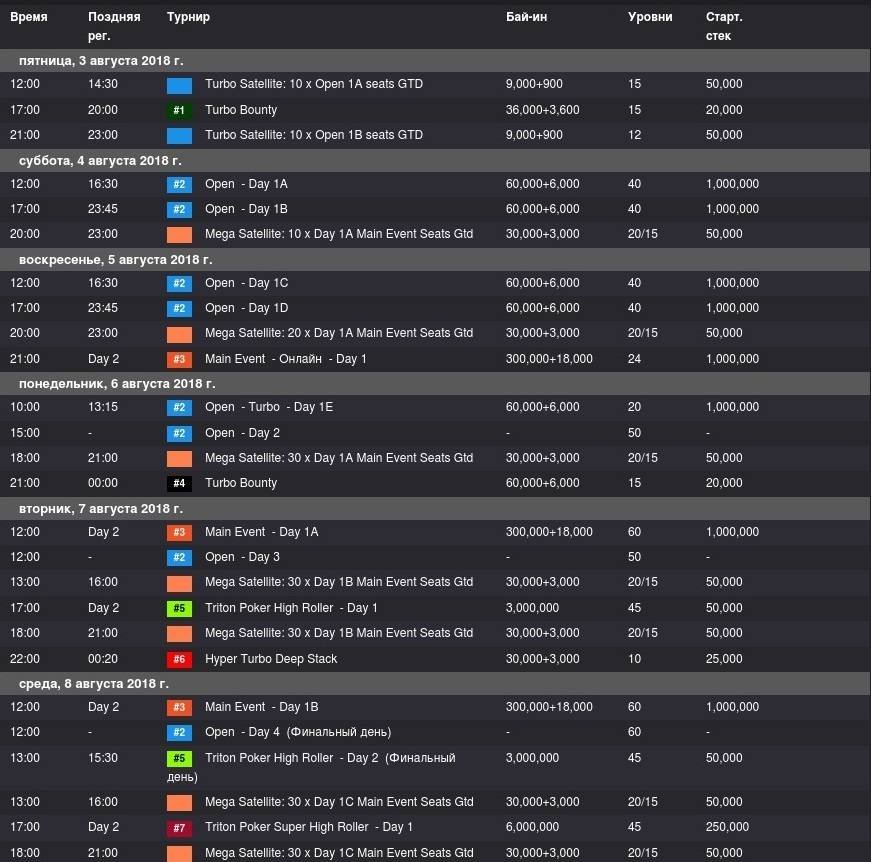Click the Время column header
Viewport: 871px width, 862px height.
[29, 18]
